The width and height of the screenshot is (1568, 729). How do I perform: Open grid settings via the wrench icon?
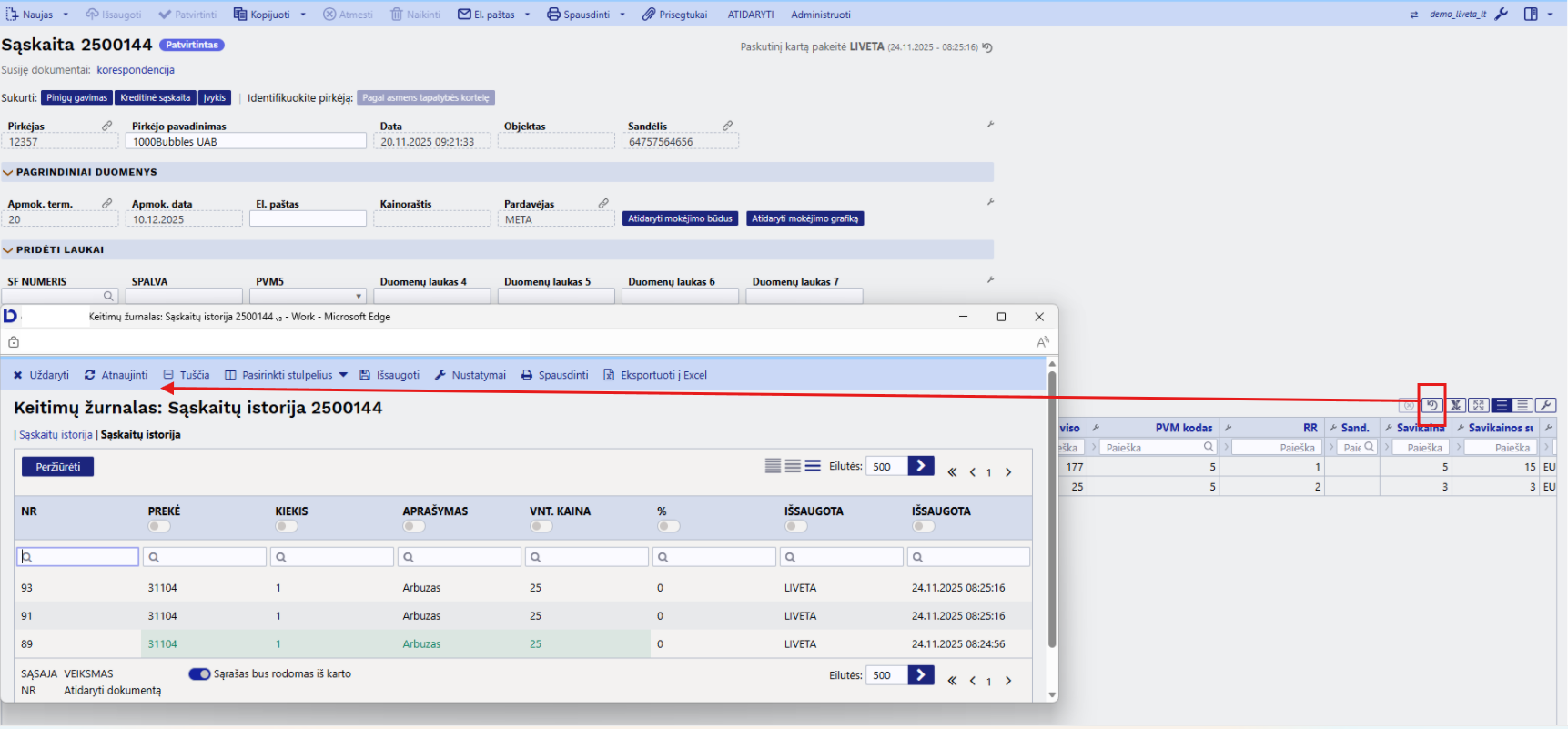click(1545, 406)
